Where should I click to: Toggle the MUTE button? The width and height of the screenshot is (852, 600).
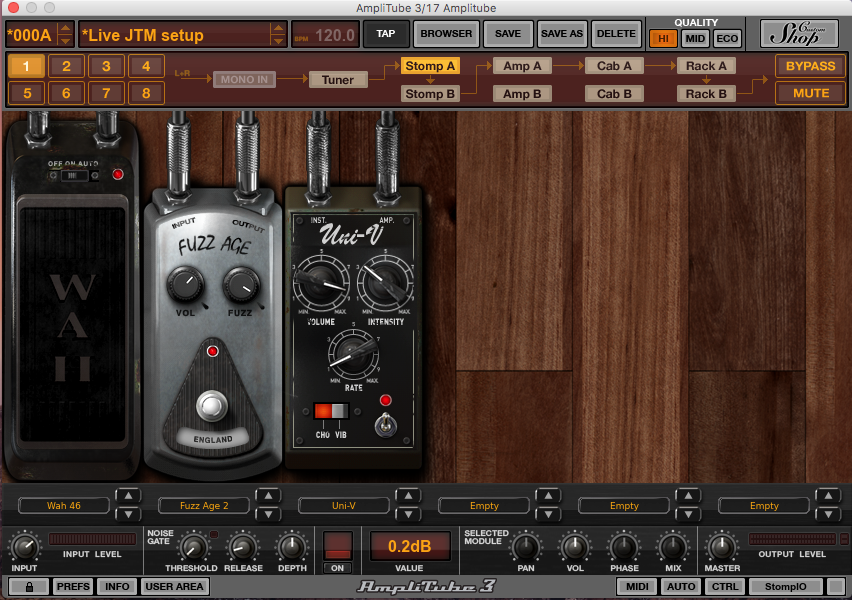click(810, 93)
